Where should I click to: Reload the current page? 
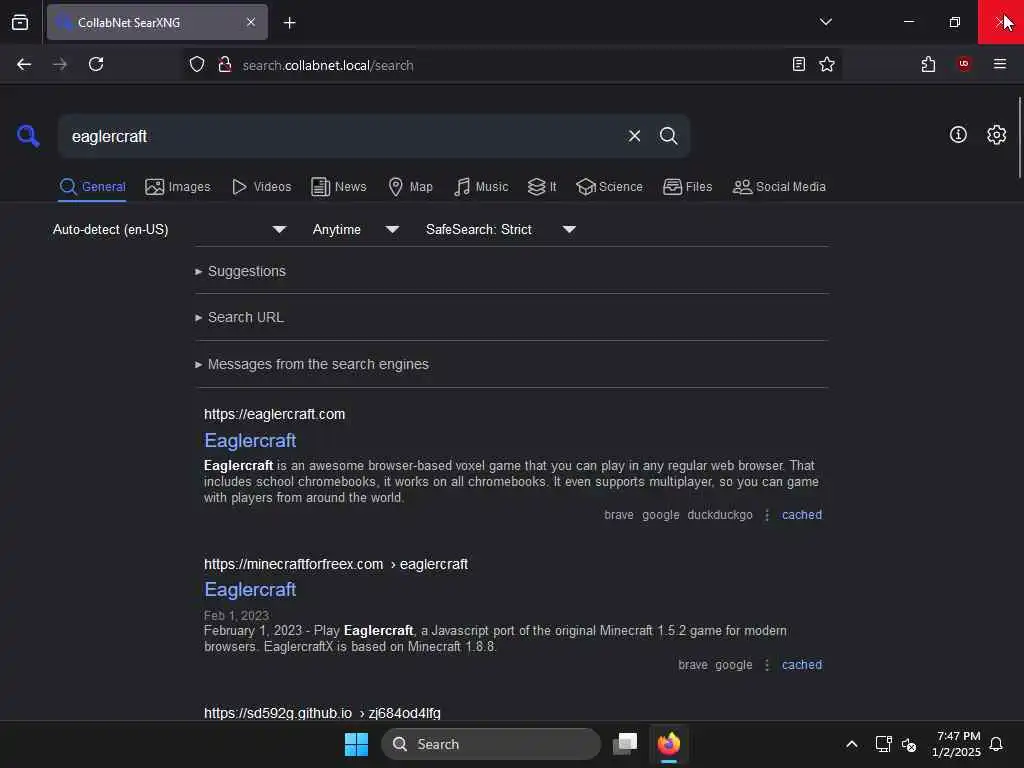[x=96, y=64]
